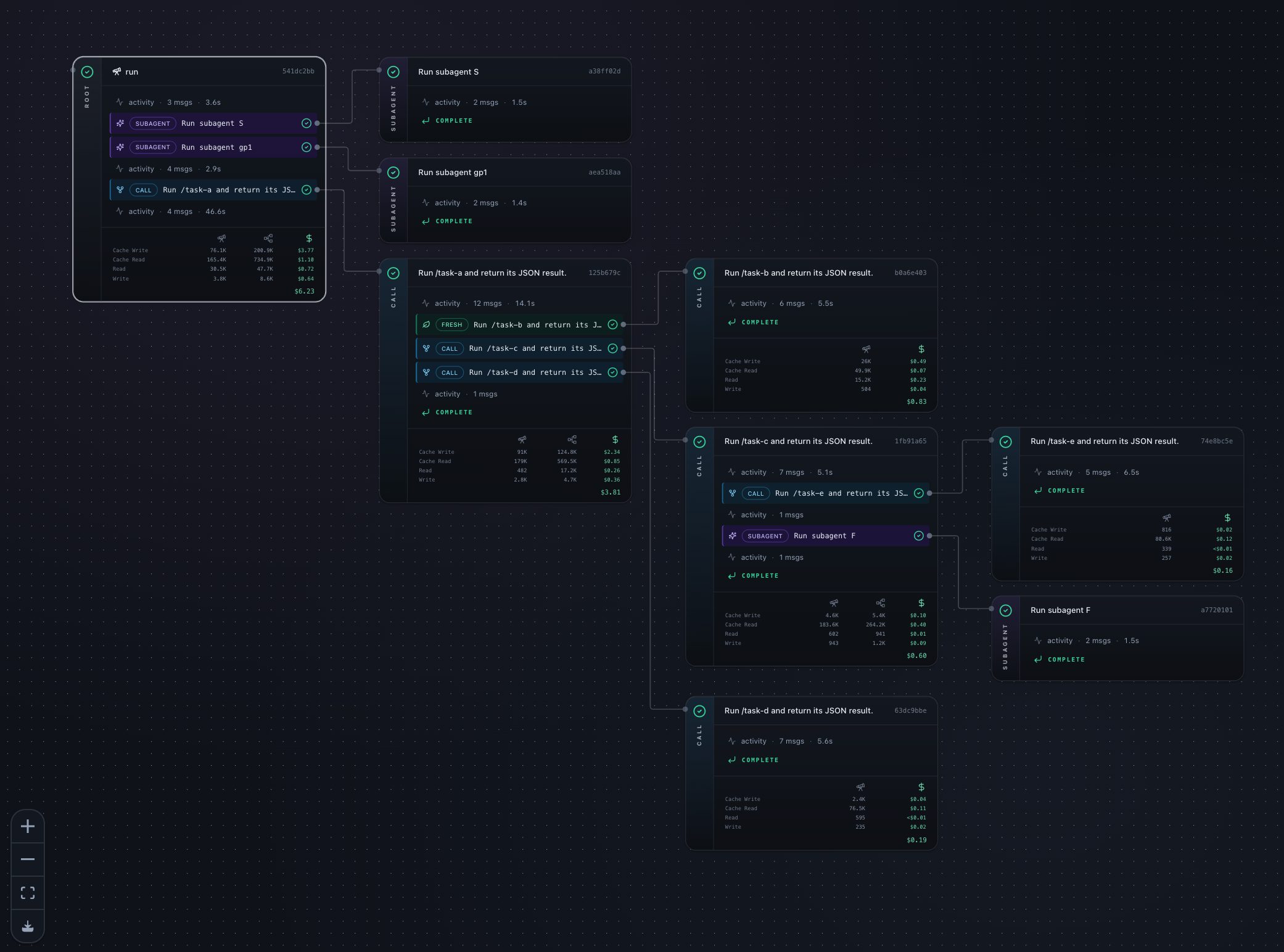1284x952 pixels.
Task: Click root total cost $6.23
Action: pyautogui.click(x=305, y=291)
